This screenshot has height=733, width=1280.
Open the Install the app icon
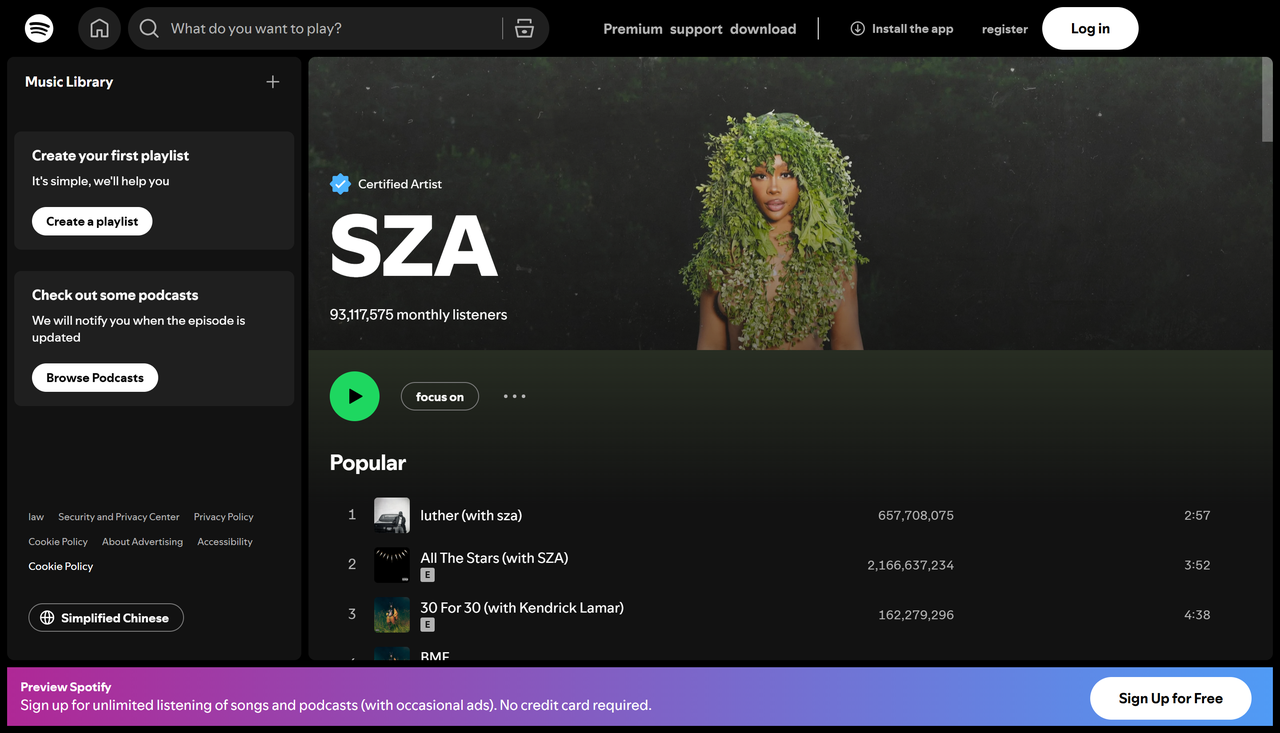coord(857,28)
